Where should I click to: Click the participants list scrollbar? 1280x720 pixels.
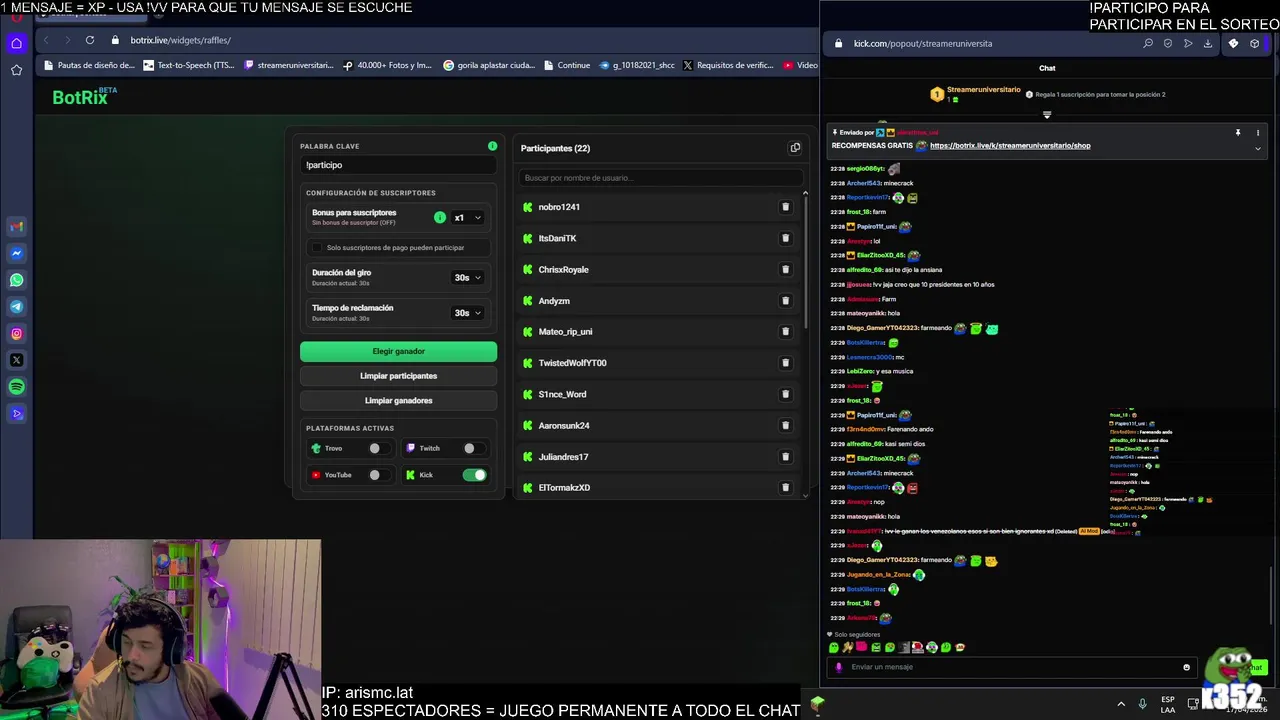coord(805,265)
